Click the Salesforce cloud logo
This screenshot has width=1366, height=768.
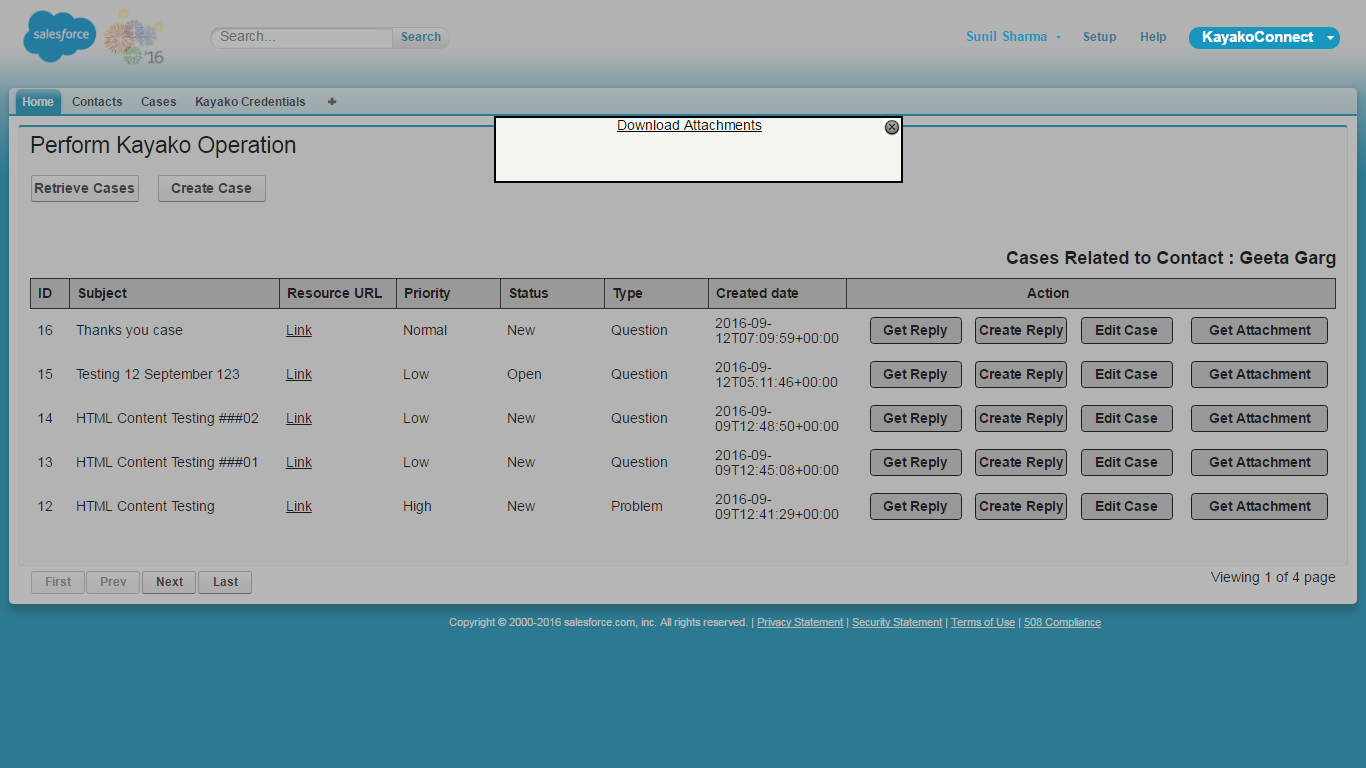59,36
